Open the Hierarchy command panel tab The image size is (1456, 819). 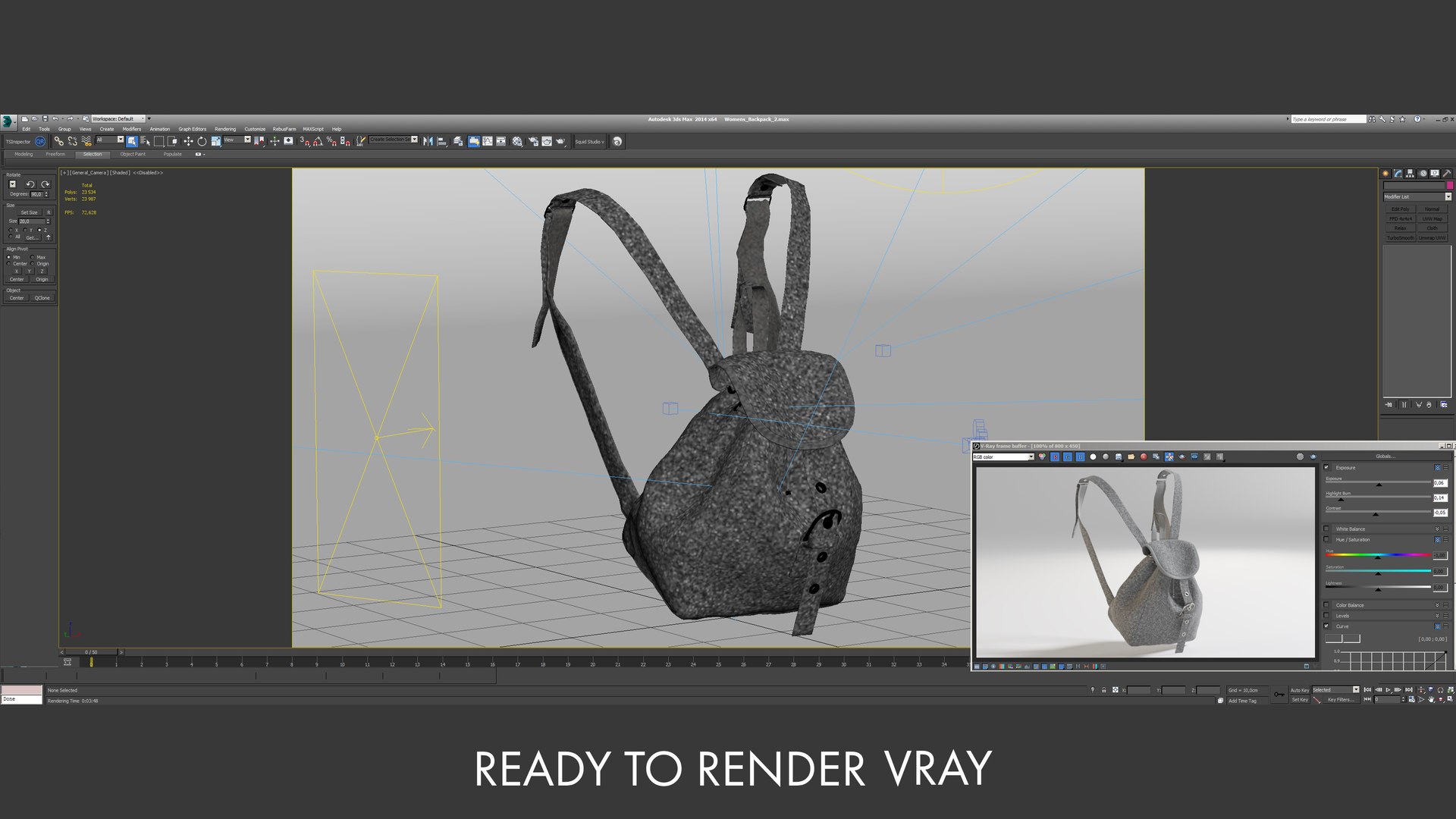coord(1410,174)
